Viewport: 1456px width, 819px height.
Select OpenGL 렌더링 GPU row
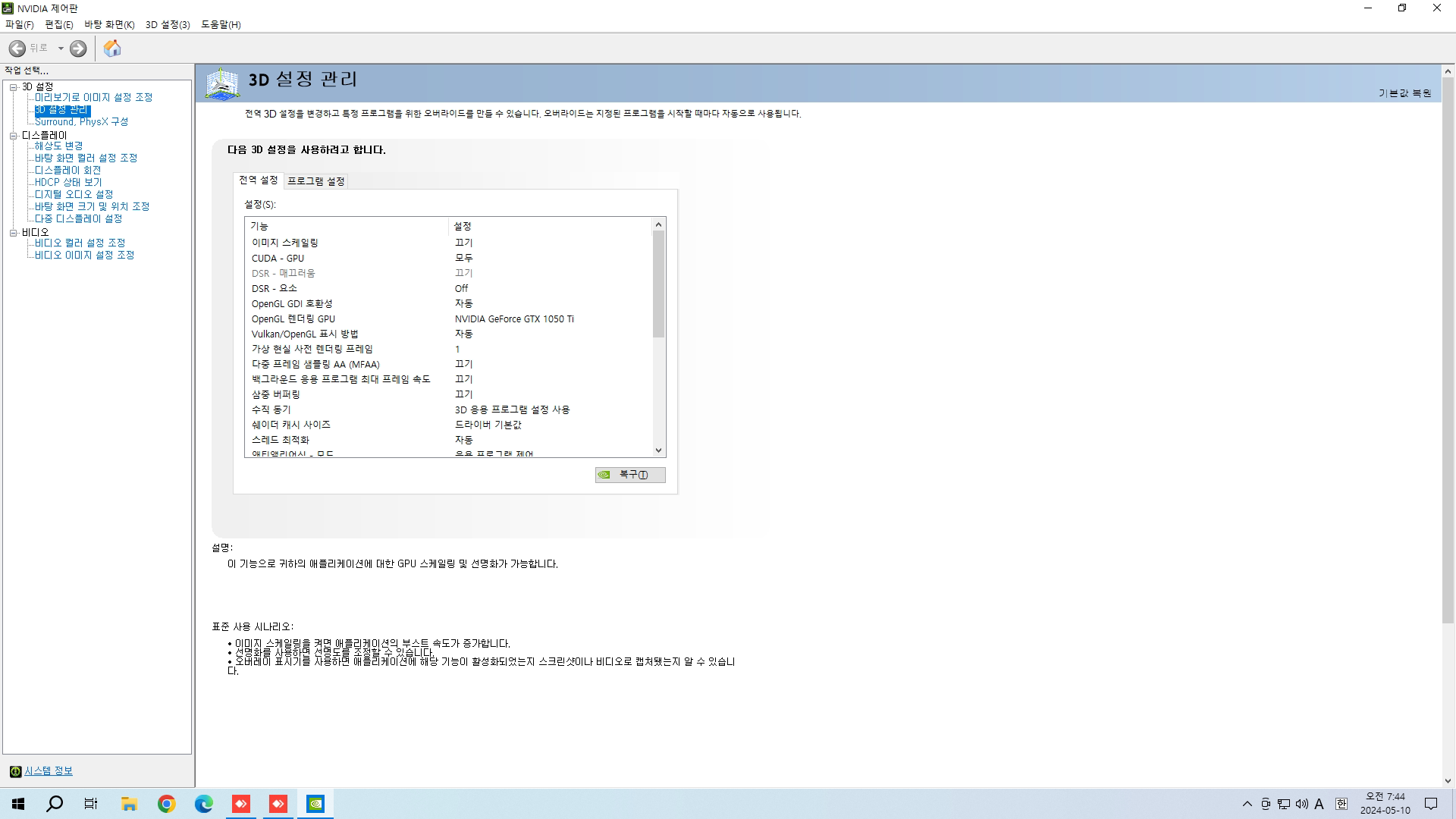[449, 318]
